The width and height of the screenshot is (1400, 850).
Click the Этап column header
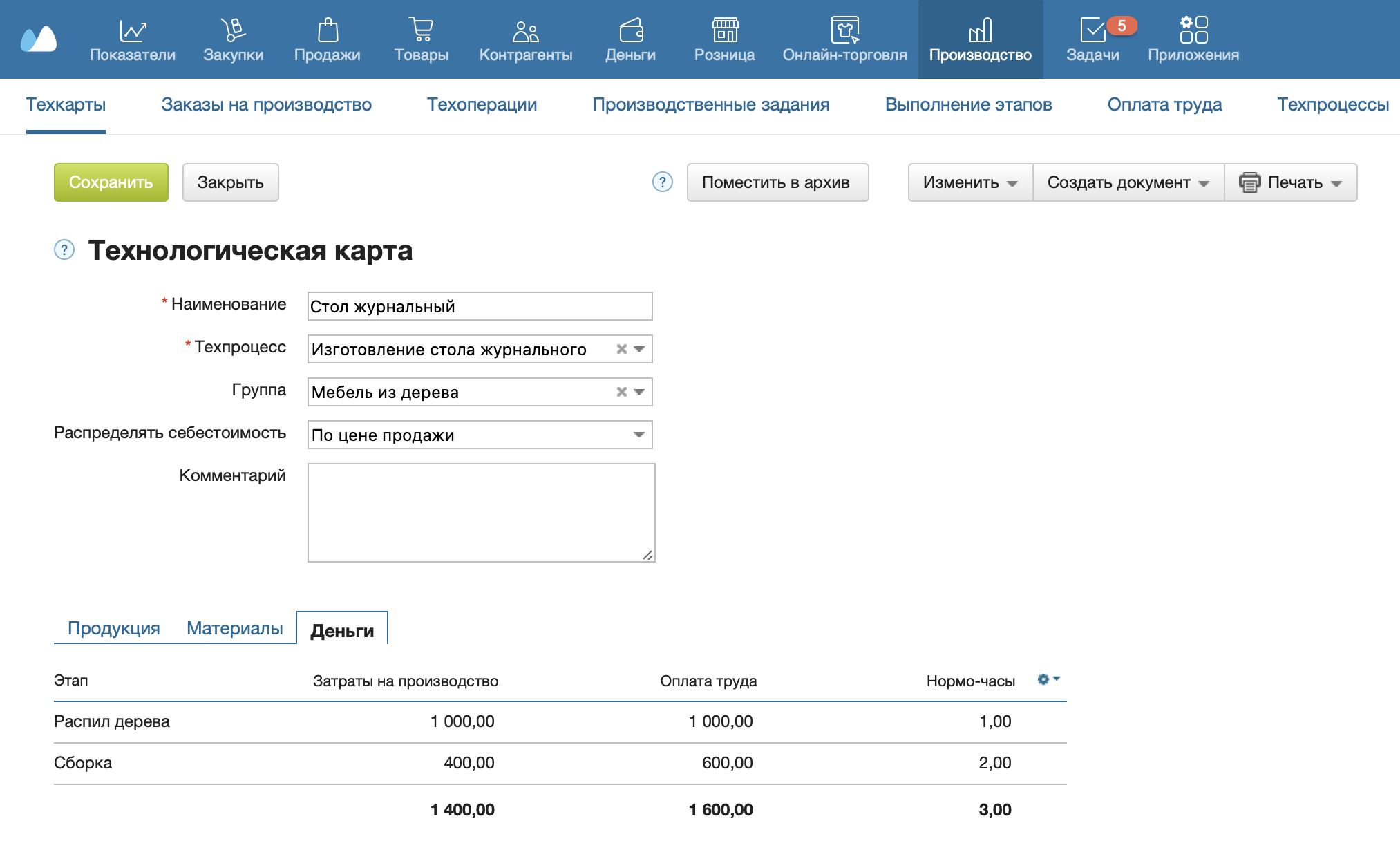click(x=71, y=681)
